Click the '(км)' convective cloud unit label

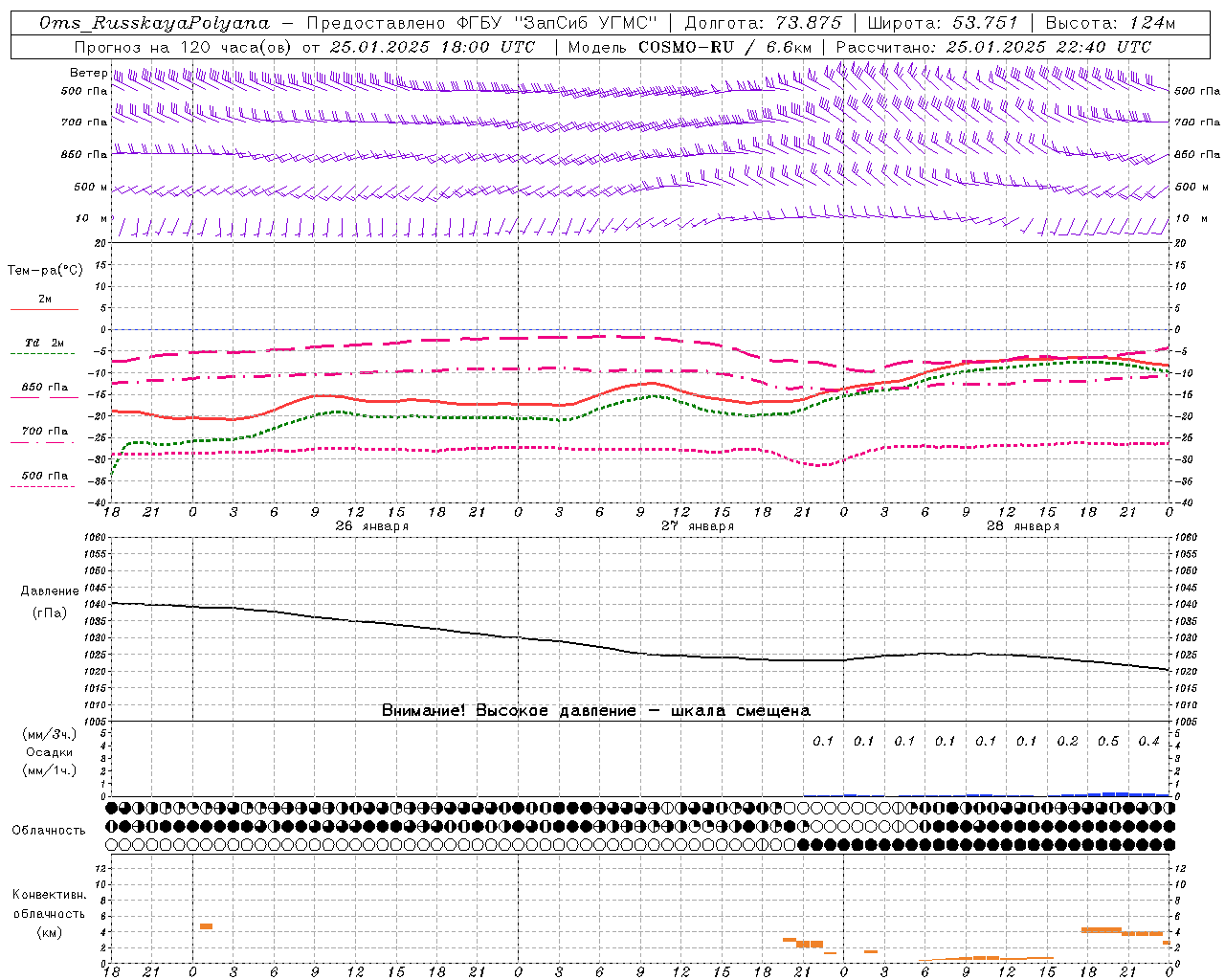pyautogui.click(x=50, y=932)
